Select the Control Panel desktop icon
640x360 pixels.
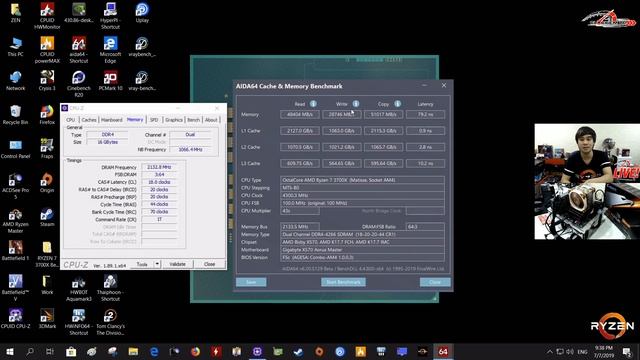pos(16,149)
